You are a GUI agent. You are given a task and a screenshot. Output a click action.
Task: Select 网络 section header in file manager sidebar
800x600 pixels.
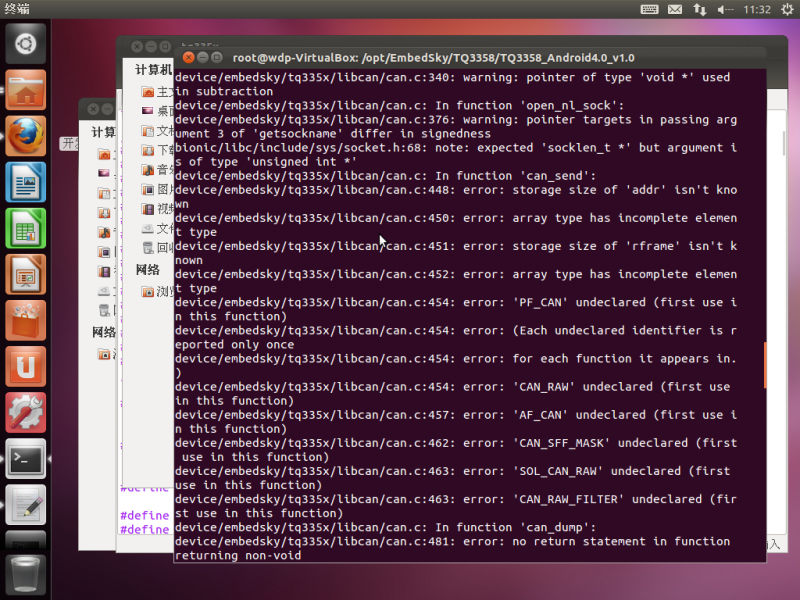[148, 269]
